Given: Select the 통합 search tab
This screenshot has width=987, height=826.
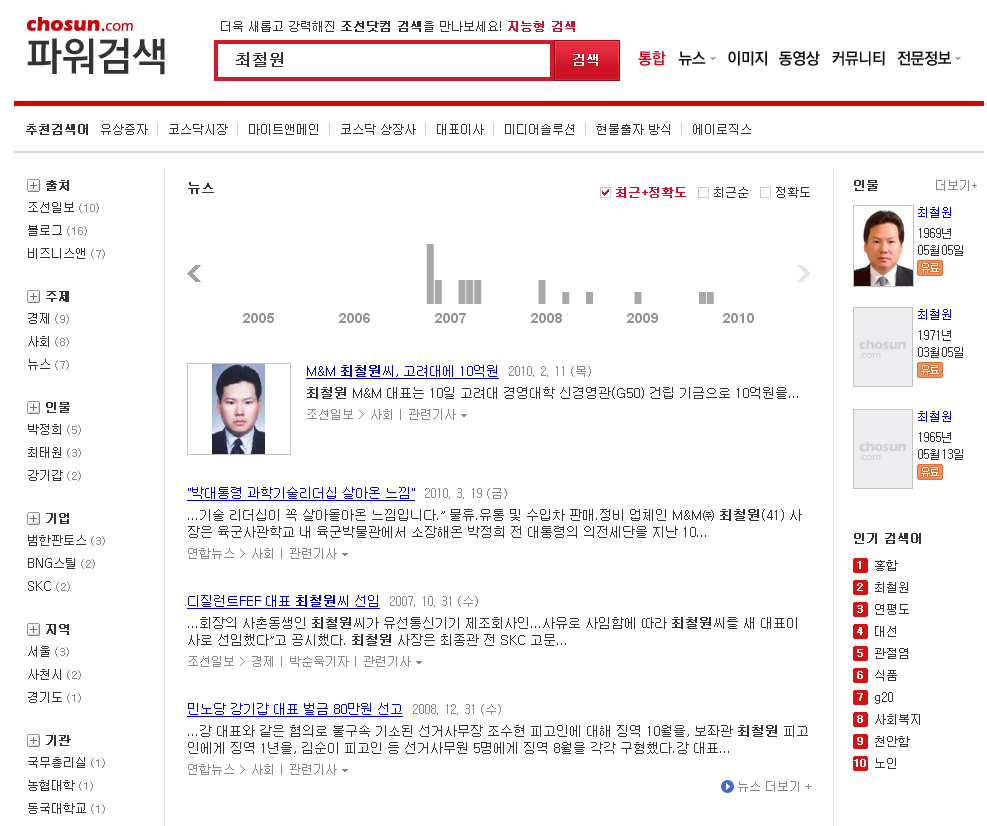Looking at the screenshot, I should 651,59.
